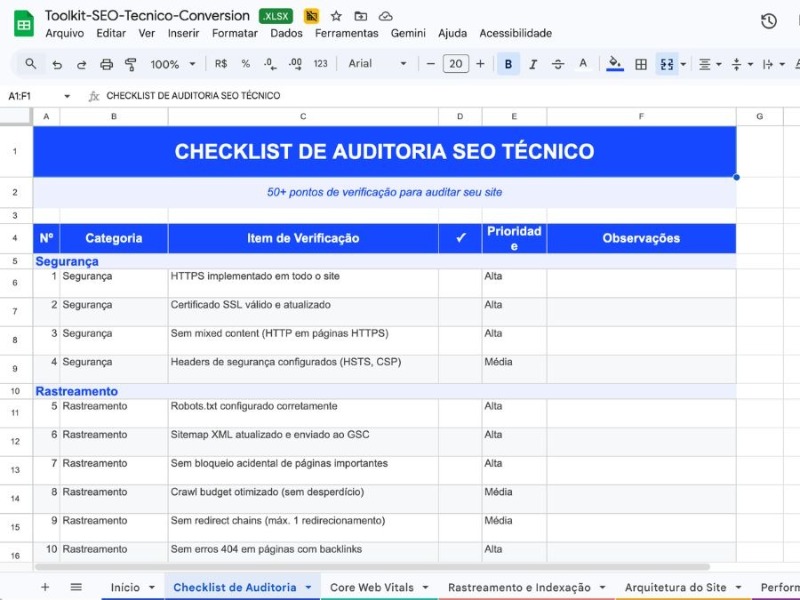Open the zoom level dropdown
800x600 pixels.
coord(172,64)
